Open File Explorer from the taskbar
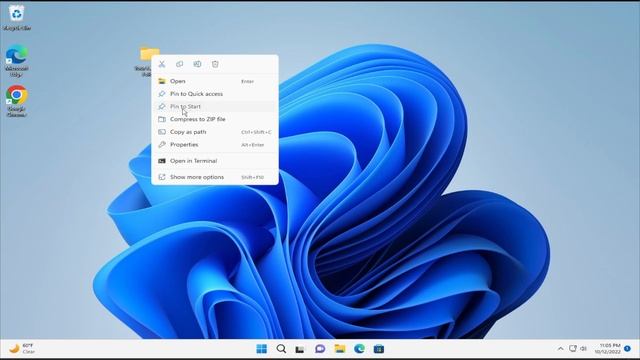 click(340, 349)
